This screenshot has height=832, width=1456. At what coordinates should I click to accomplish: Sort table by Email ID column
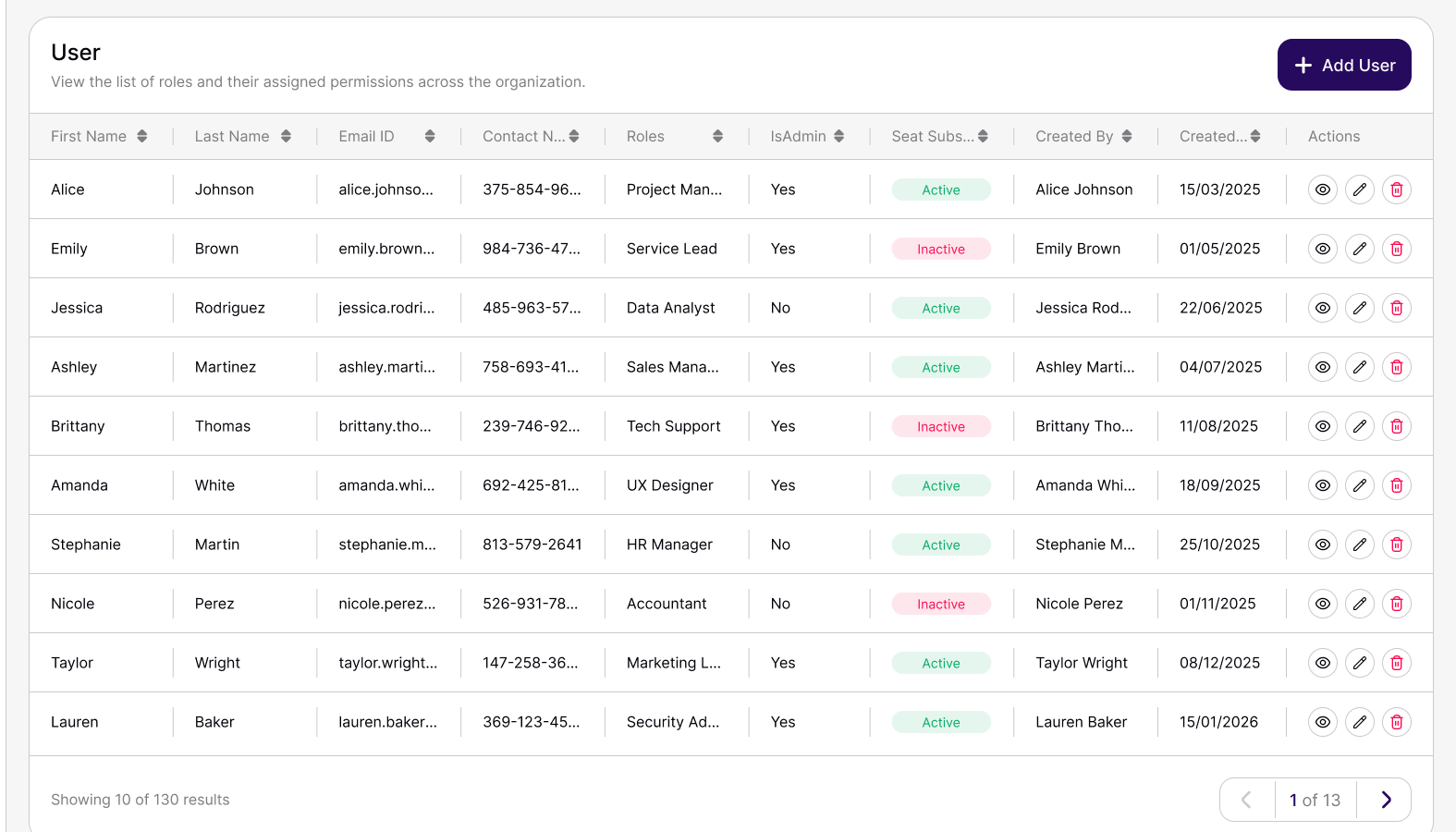click(x=430, y=136)
